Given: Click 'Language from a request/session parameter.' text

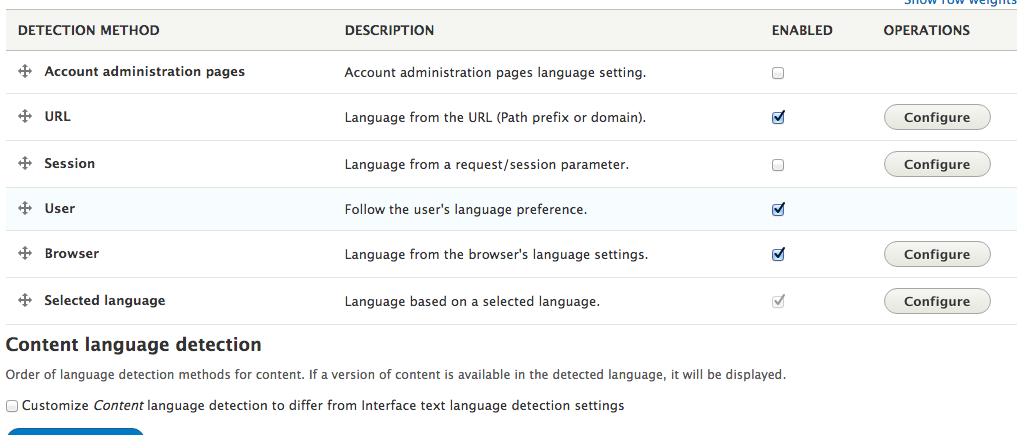Looking at the screenshot, I should (486, 165).
